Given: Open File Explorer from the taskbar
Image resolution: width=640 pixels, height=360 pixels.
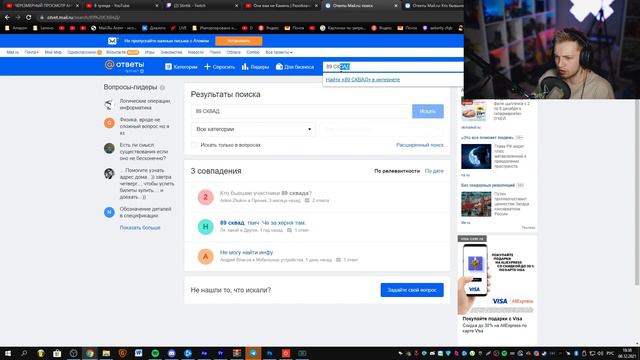Looking at the screenshot, I should [106, 353].
